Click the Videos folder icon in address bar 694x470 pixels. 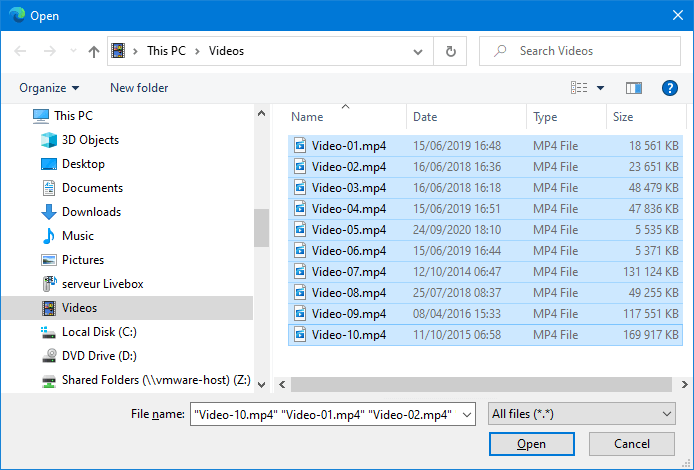118,51
